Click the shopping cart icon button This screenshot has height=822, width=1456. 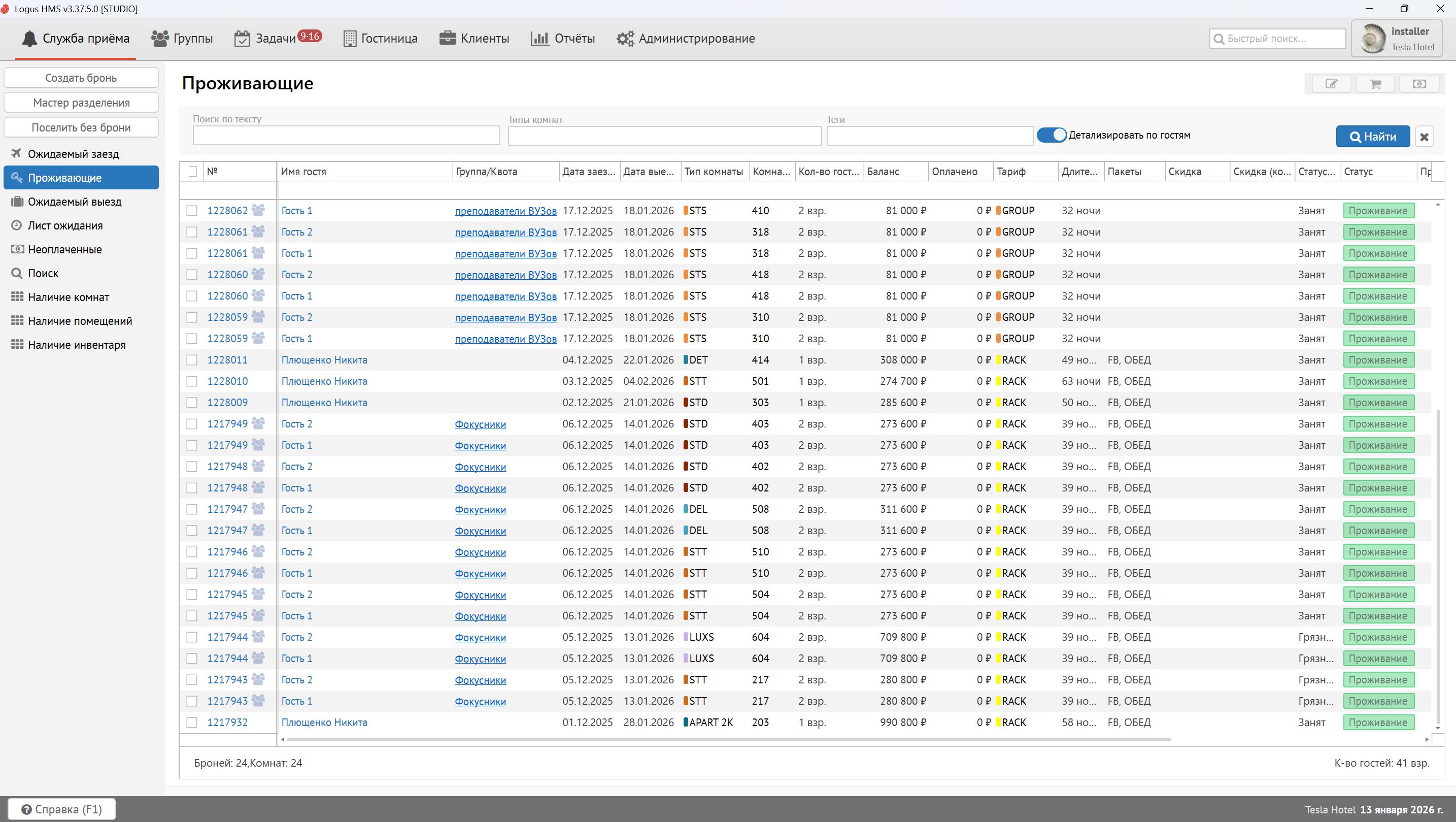point(1375,84)
